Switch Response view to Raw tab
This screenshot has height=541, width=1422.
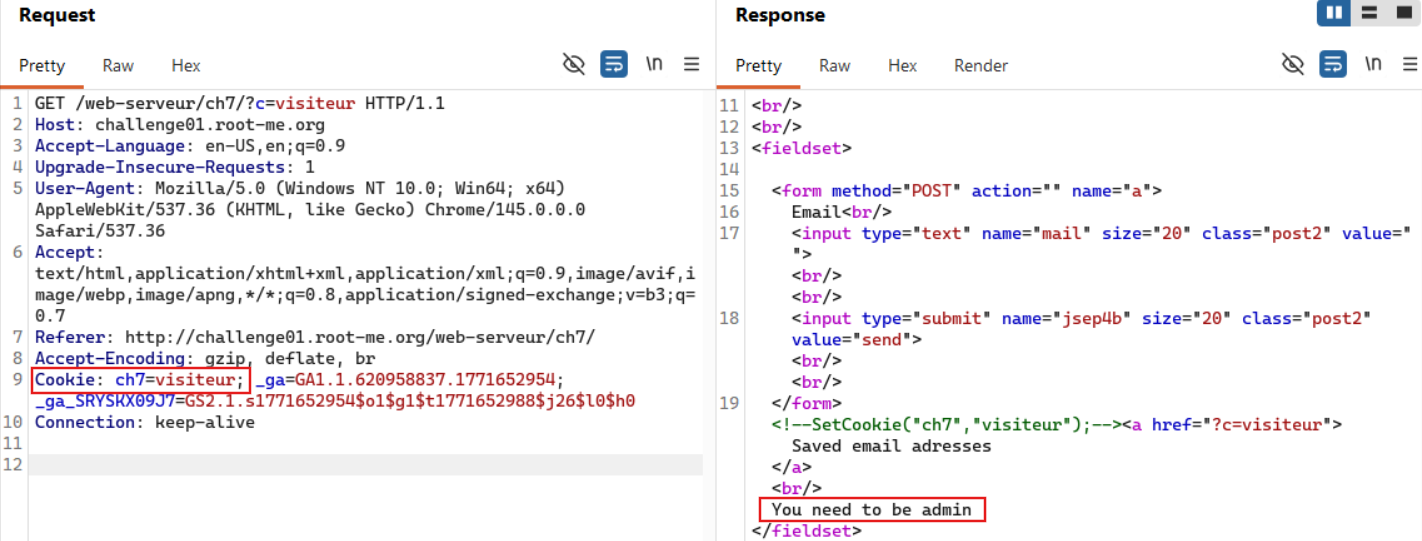point(835,66)
